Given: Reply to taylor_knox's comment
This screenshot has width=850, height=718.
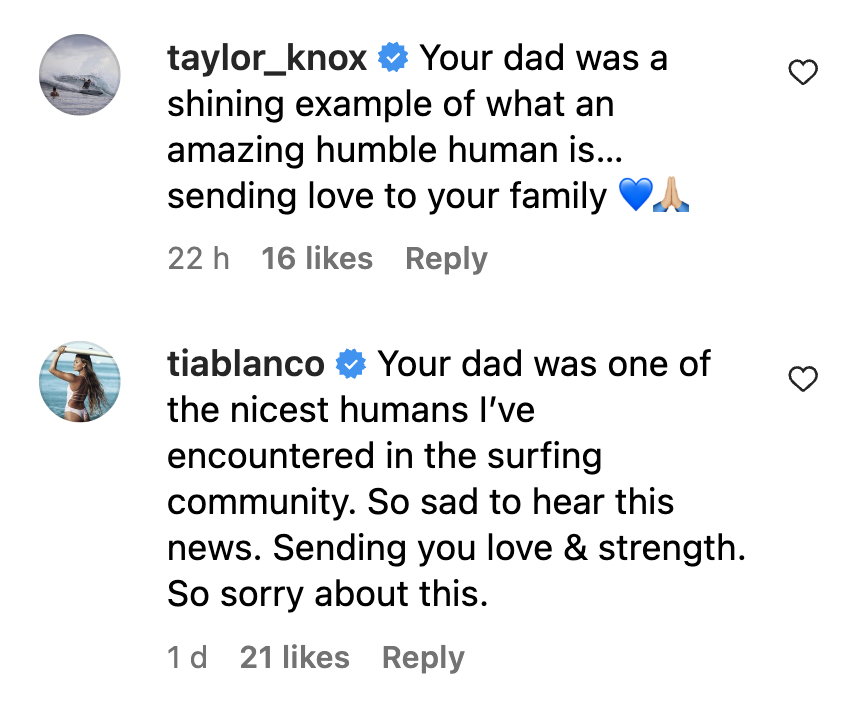Looking at the screenshot, I should [446, 259].
